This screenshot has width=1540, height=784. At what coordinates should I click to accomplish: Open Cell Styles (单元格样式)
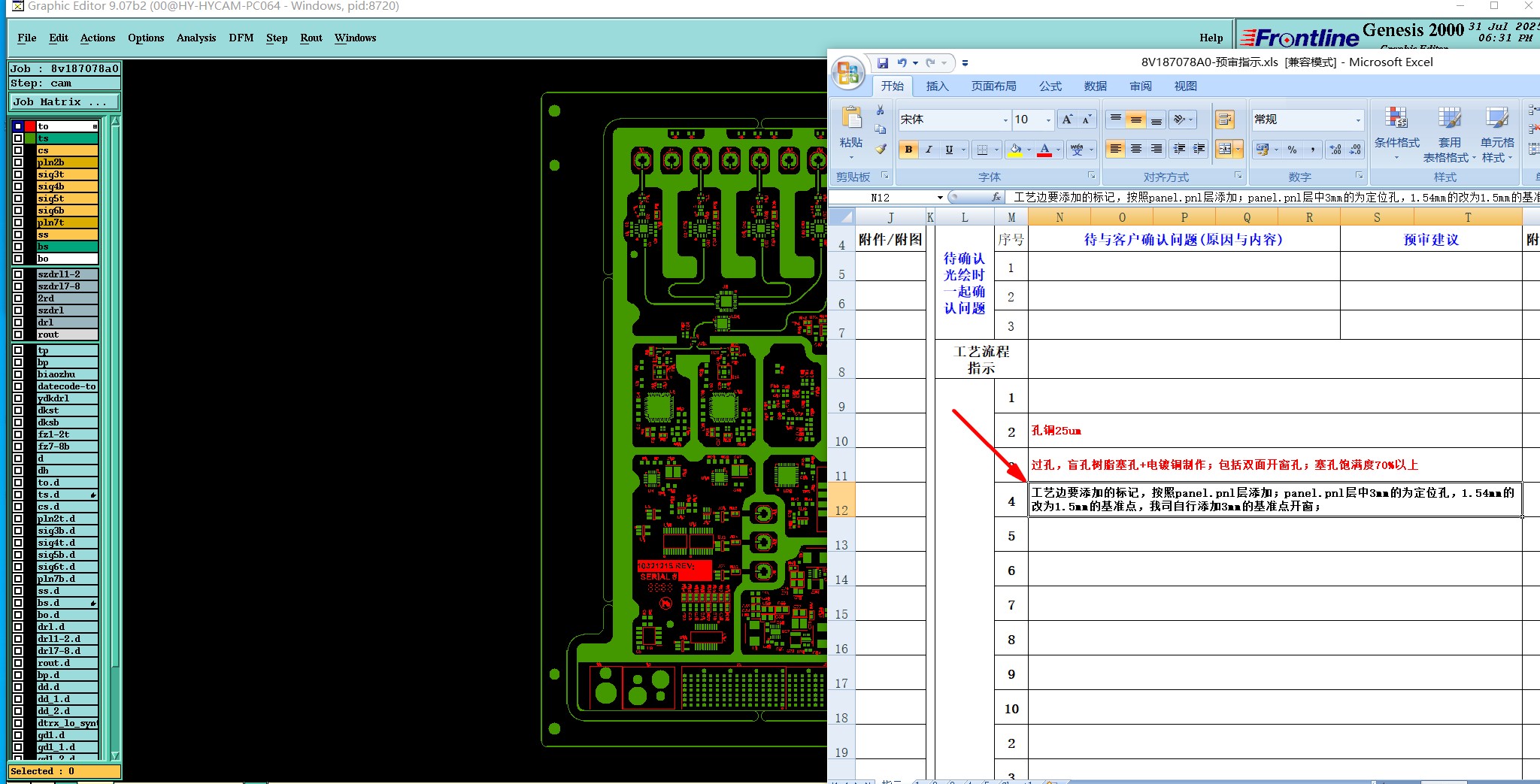1497,134
